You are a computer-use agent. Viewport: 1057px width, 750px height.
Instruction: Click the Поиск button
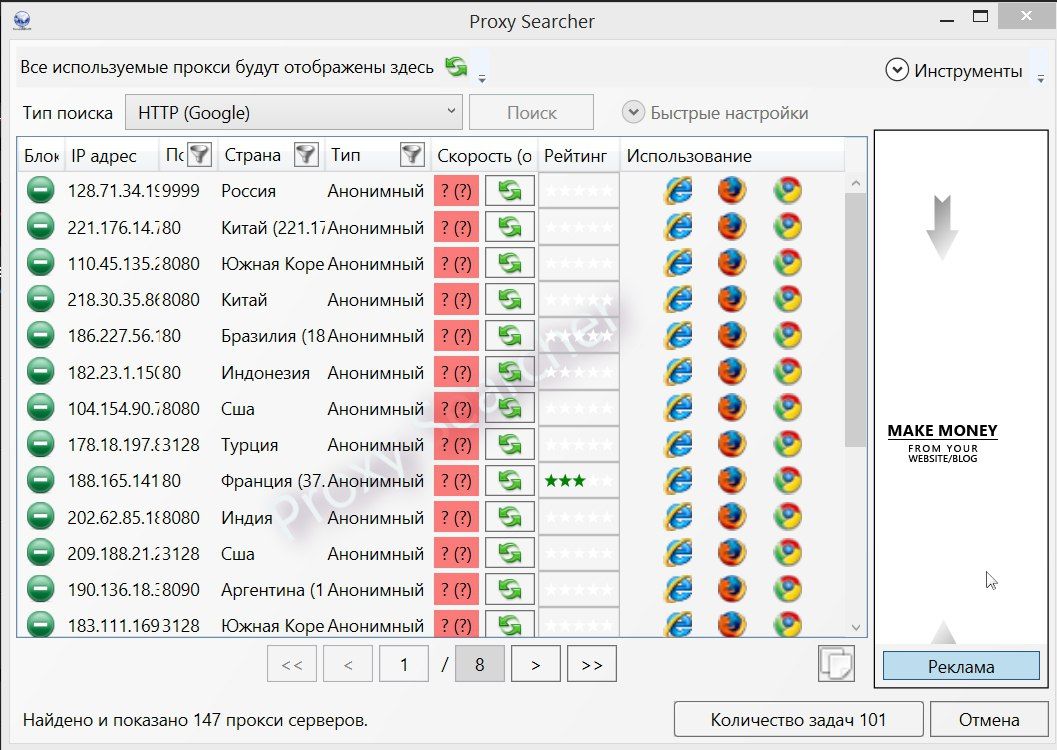[x=531, y=113]
